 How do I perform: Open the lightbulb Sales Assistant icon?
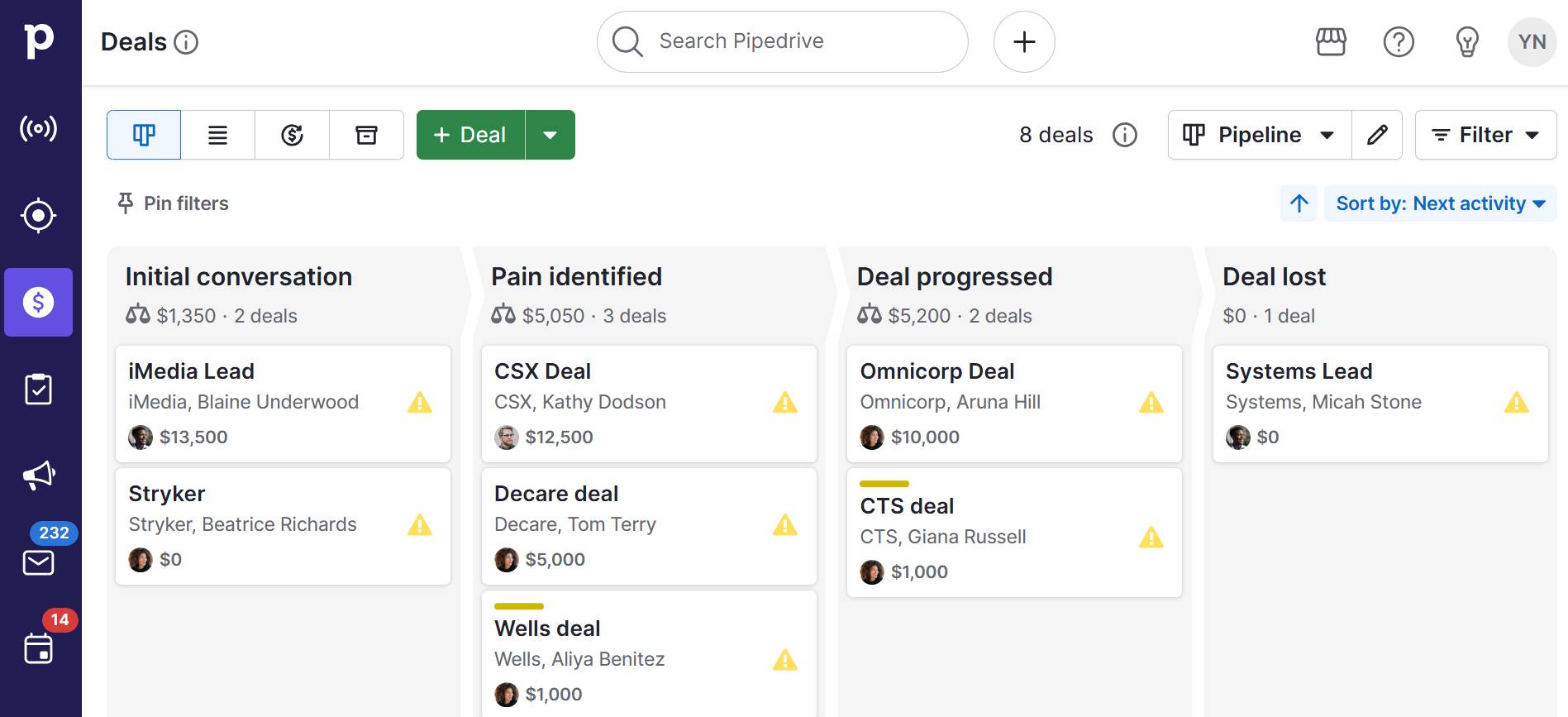click(x=1467, y=41)
